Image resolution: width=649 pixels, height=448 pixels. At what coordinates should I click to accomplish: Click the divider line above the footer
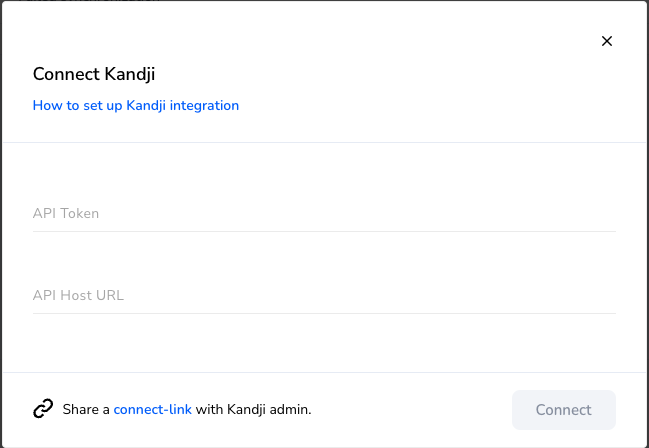tap(324, 372)
